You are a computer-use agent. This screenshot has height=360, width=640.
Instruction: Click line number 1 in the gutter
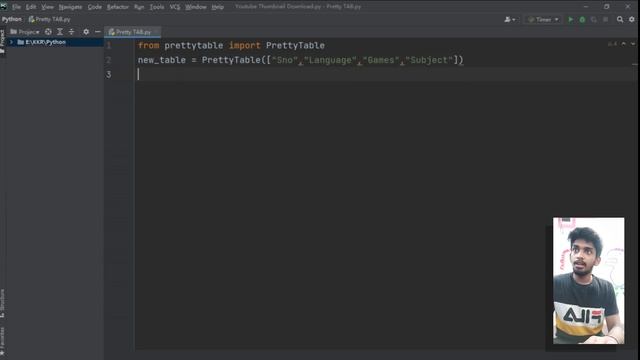point(109,45)
